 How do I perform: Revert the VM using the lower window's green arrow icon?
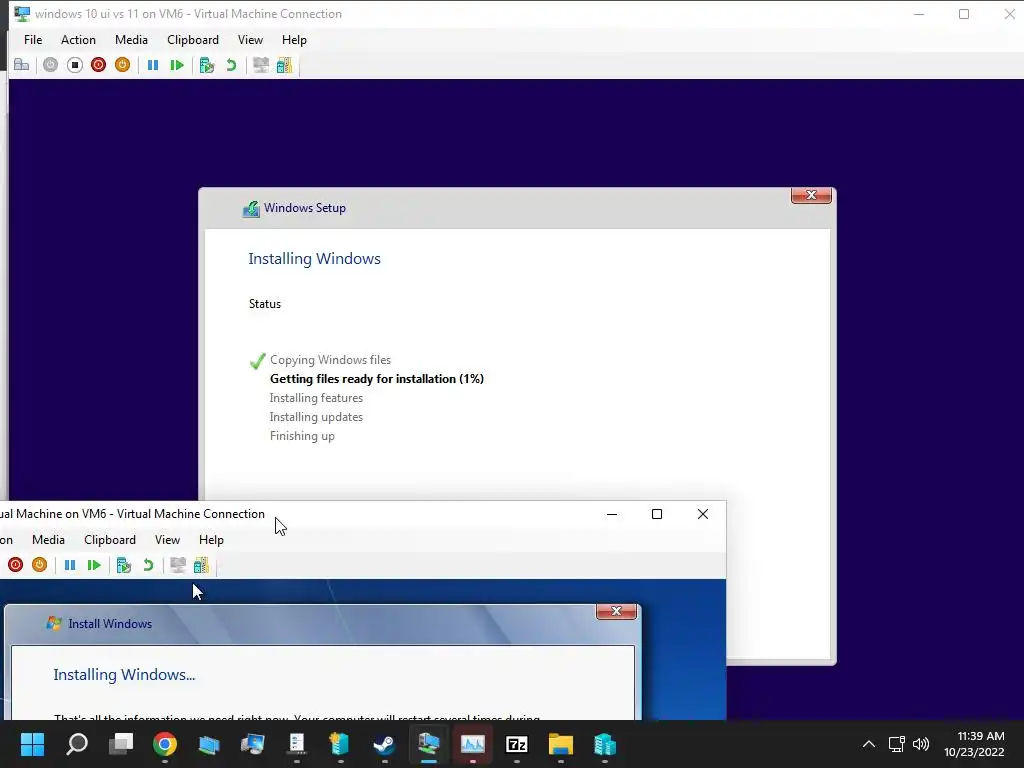(x=148, y=565)
